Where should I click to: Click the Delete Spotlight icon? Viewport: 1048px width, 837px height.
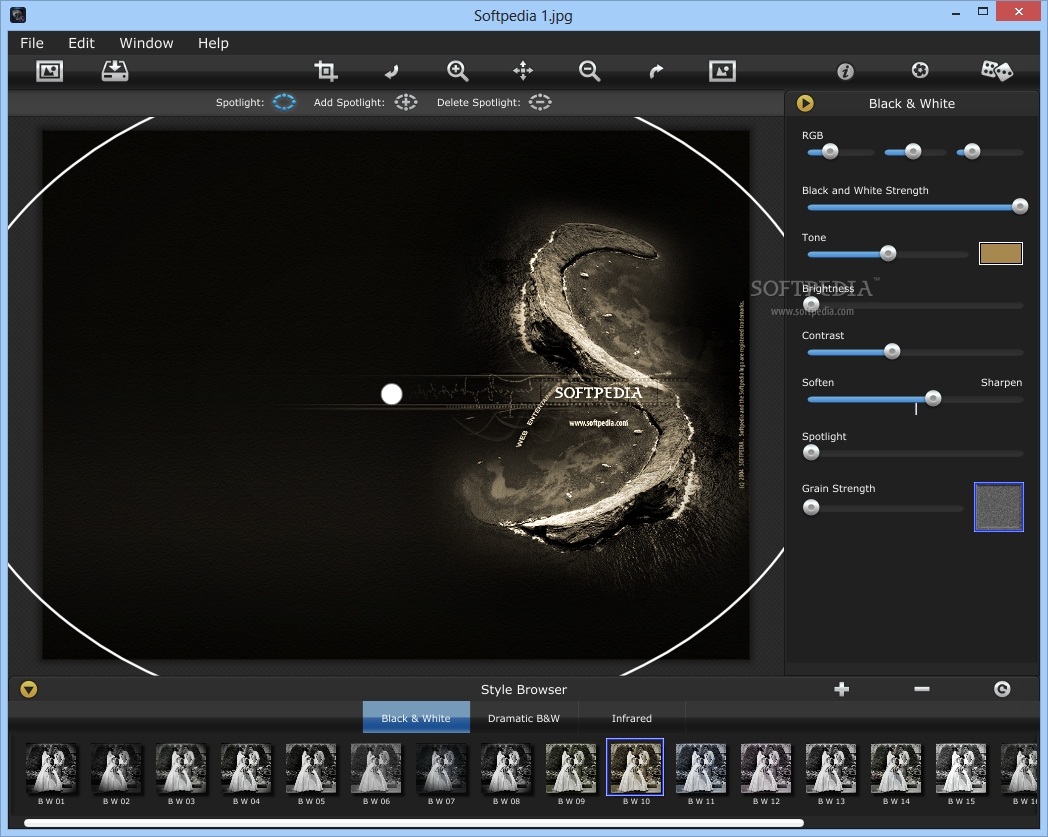tap(540, 102)
